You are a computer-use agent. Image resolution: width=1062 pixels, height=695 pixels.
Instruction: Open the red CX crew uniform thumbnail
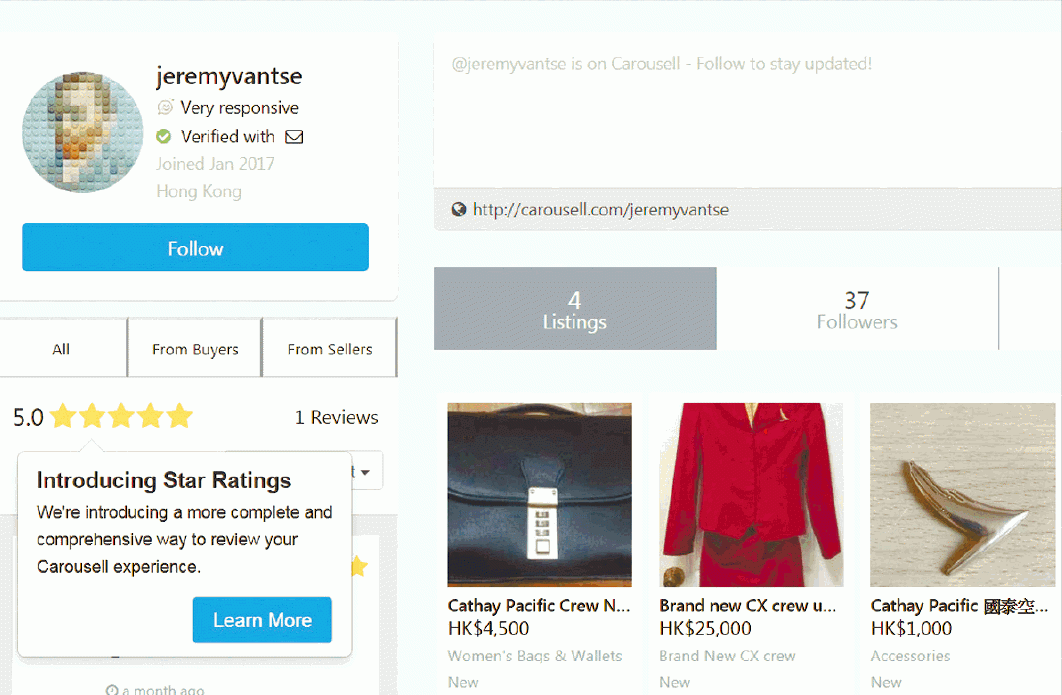click(x=751, y=494)
